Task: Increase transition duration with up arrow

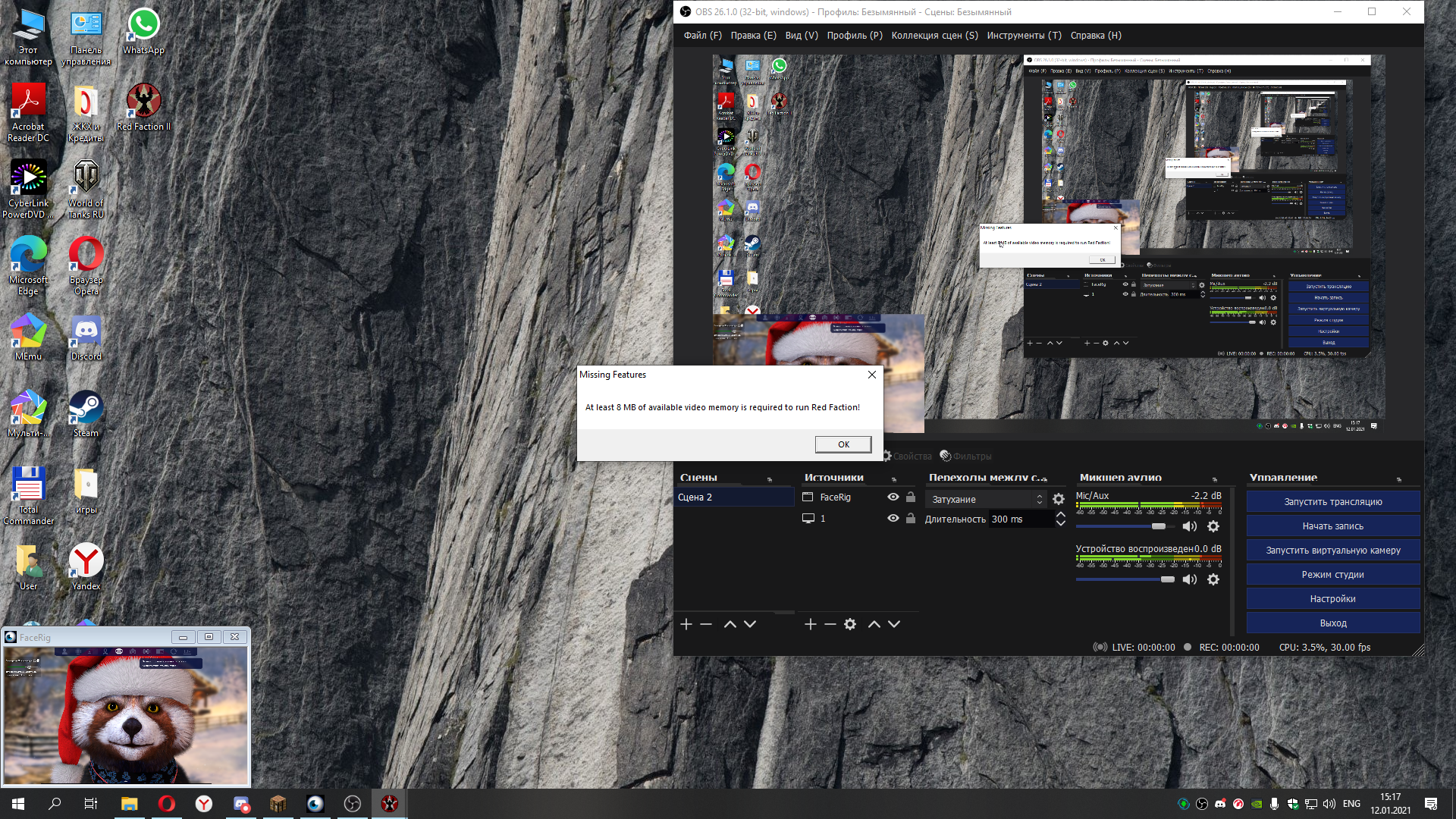Action: (1060, 515)
